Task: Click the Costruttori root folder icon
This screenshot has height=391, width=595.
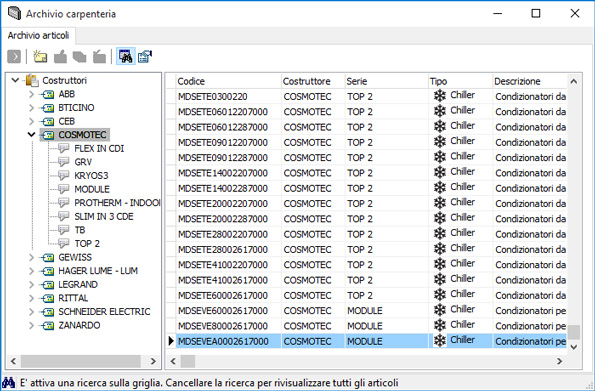Action: 32,80
